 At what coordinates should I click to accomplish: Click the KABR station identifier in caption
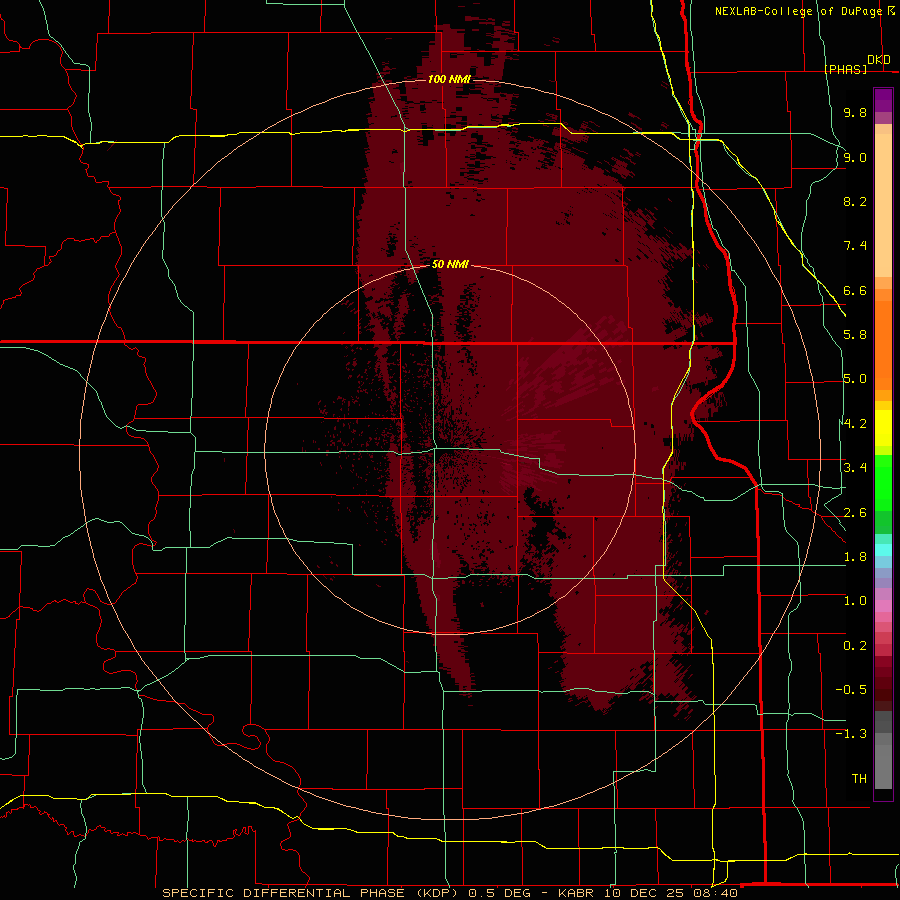(x=576, y=893)
